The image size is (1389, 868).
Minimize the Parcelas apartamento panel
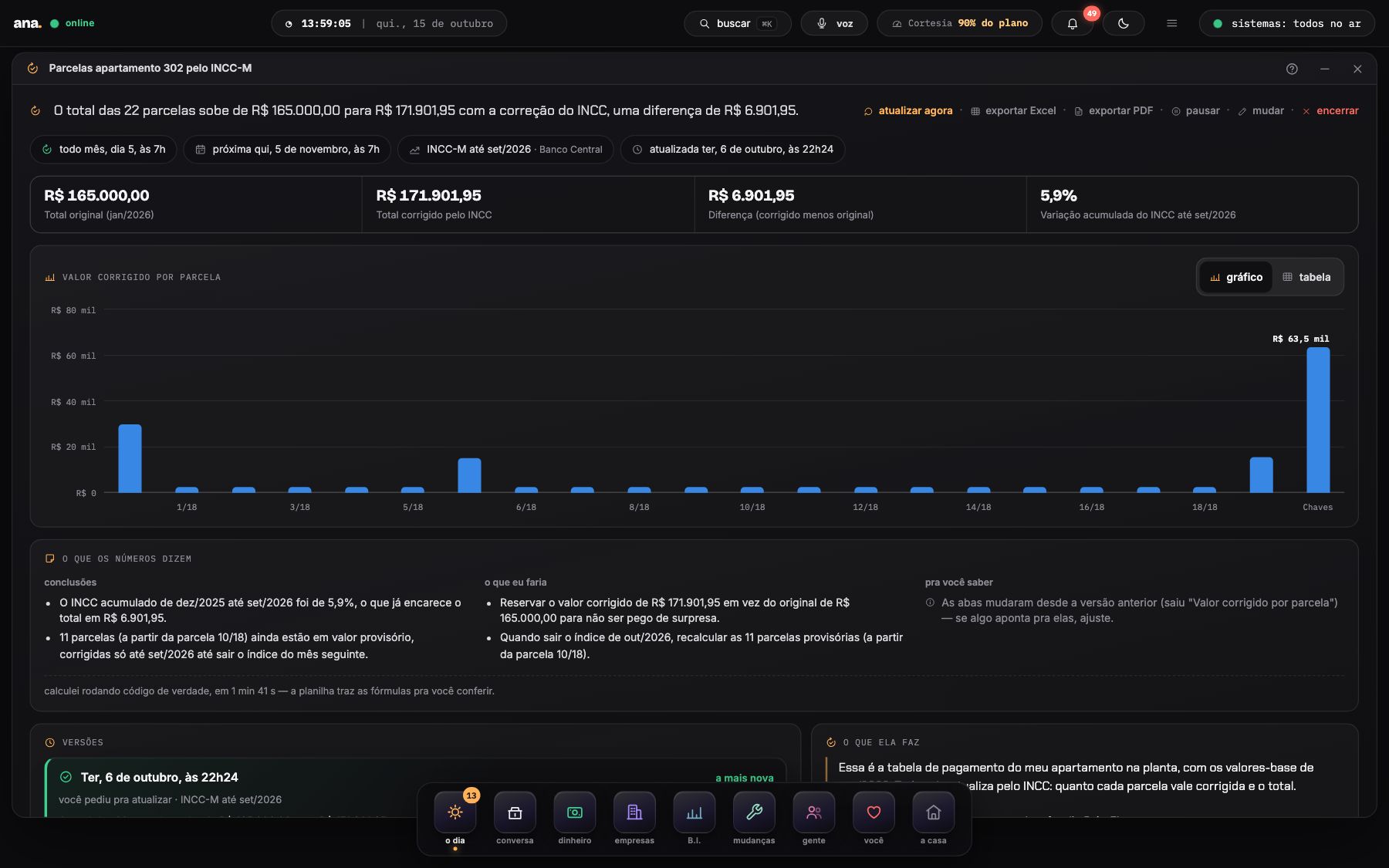pyautogui.click(x=1325, y=69)
